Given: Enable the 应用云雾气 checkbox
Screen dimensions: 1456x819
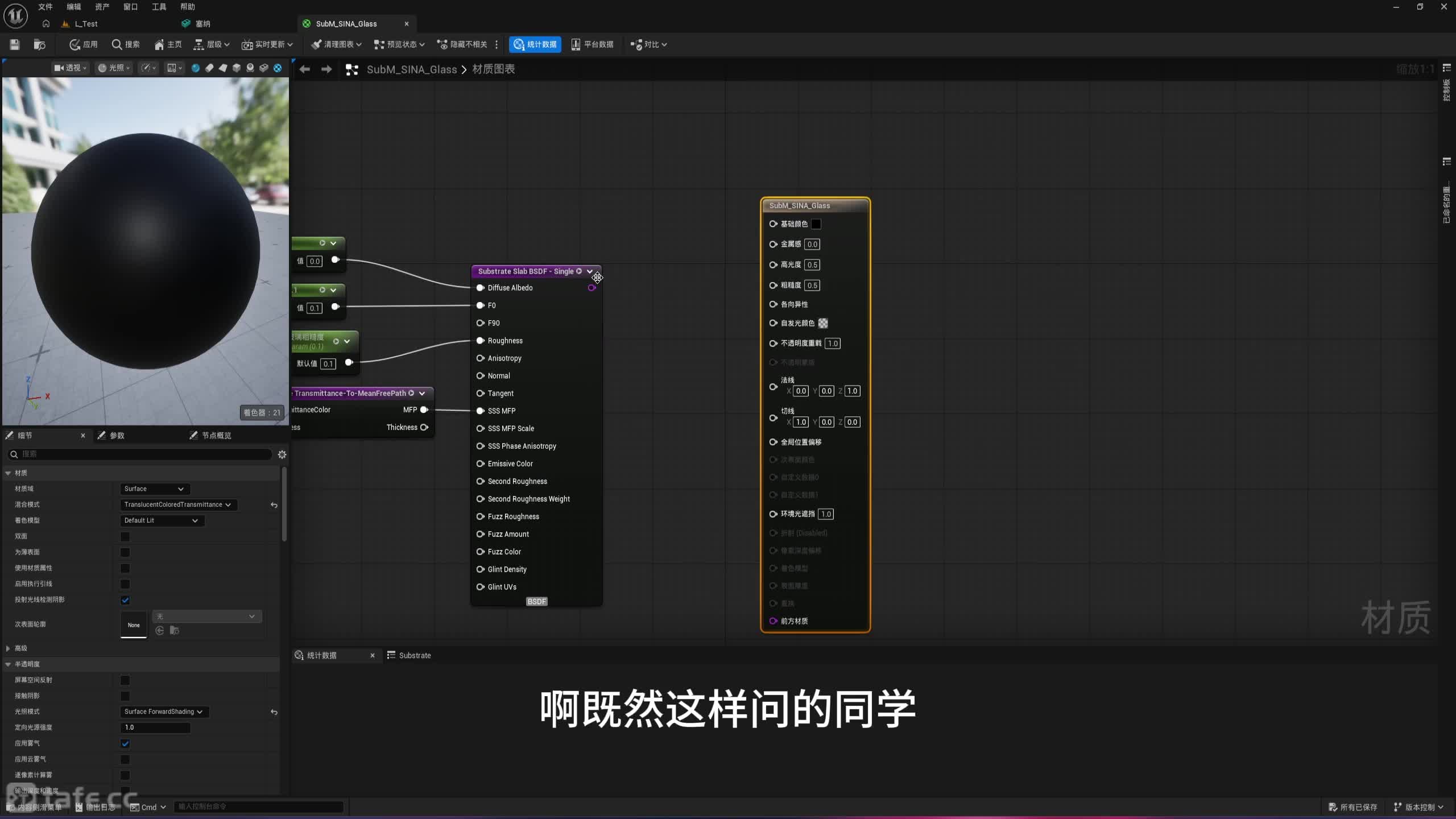Looking at the screenshot, I should [x=125, y=759].
